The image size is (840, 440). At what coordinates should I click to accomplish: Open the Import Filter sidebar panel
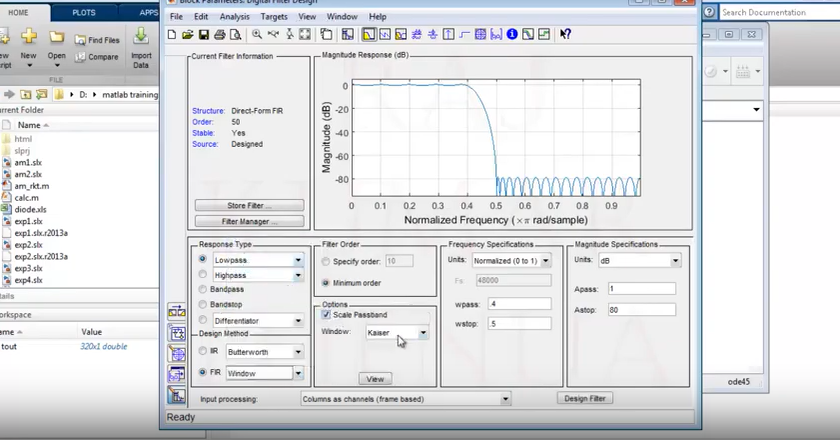(x=177, y=374)
